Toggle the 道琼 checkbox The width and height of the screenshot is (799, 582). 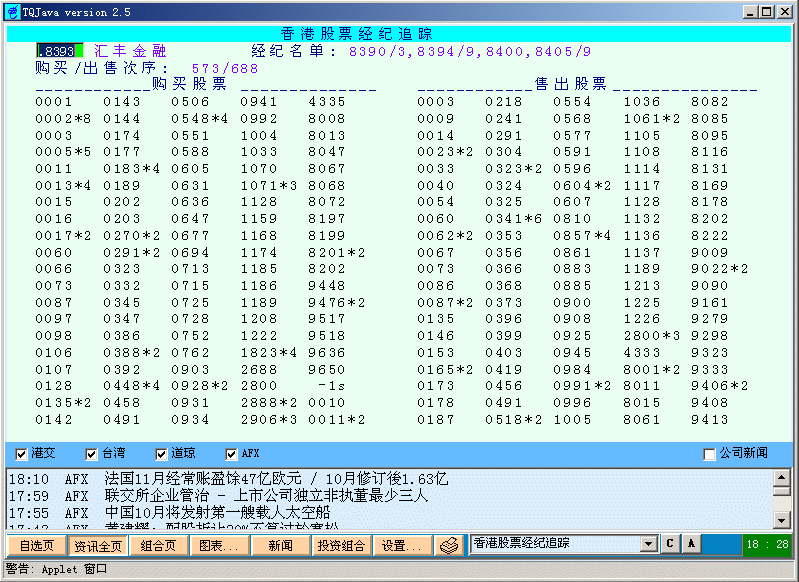pos(161,454)
